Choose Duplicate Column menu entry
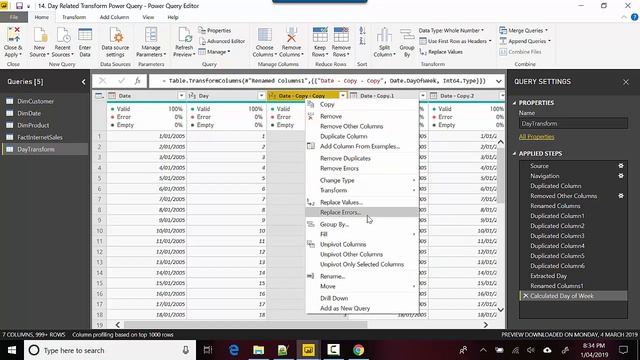 [343, 136]
